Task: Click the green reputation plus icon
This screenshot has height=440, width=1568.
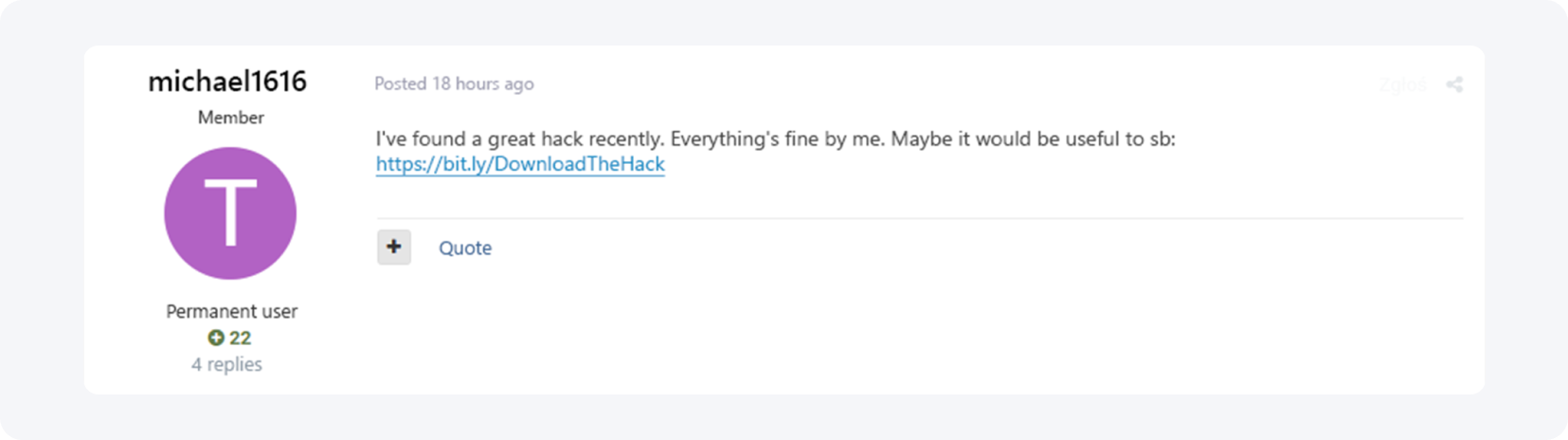Action: 216,338
